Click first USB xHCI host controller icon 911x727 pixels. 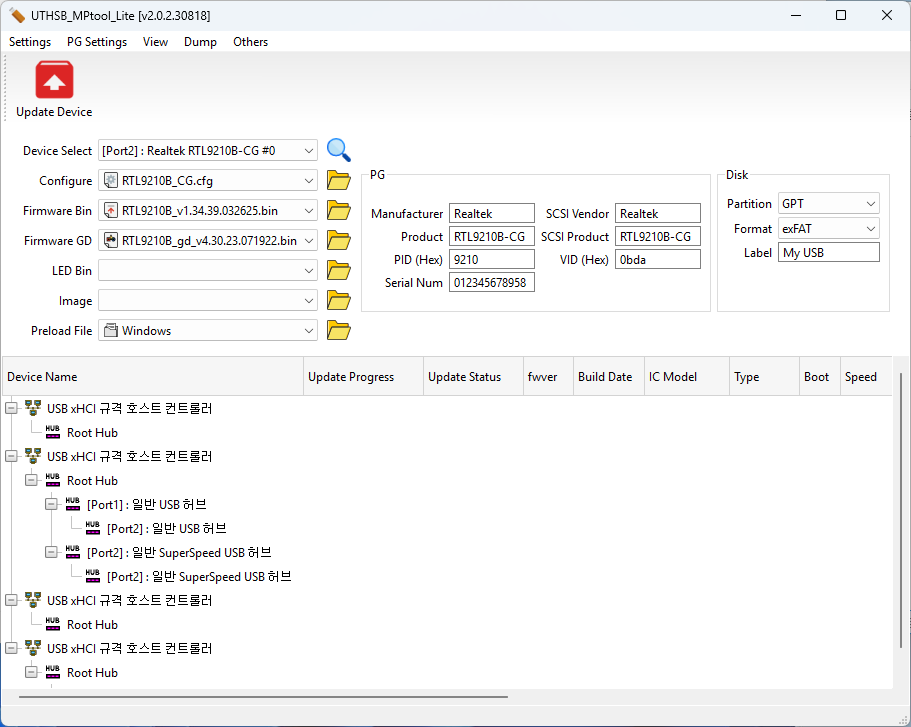pos(33,408)
